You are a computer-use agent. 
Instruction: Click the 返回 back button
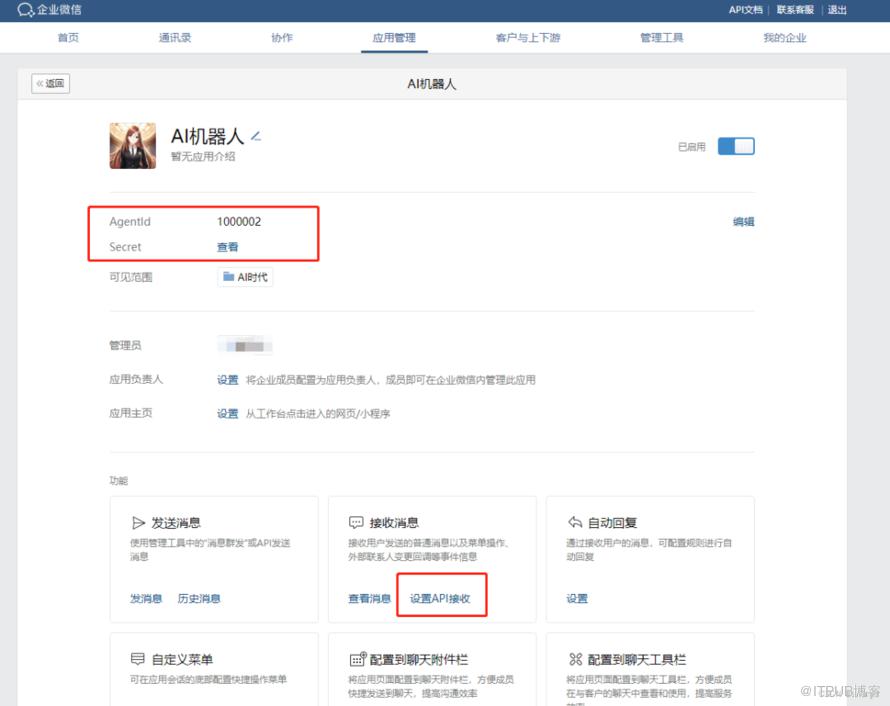(x=51, y=84)
